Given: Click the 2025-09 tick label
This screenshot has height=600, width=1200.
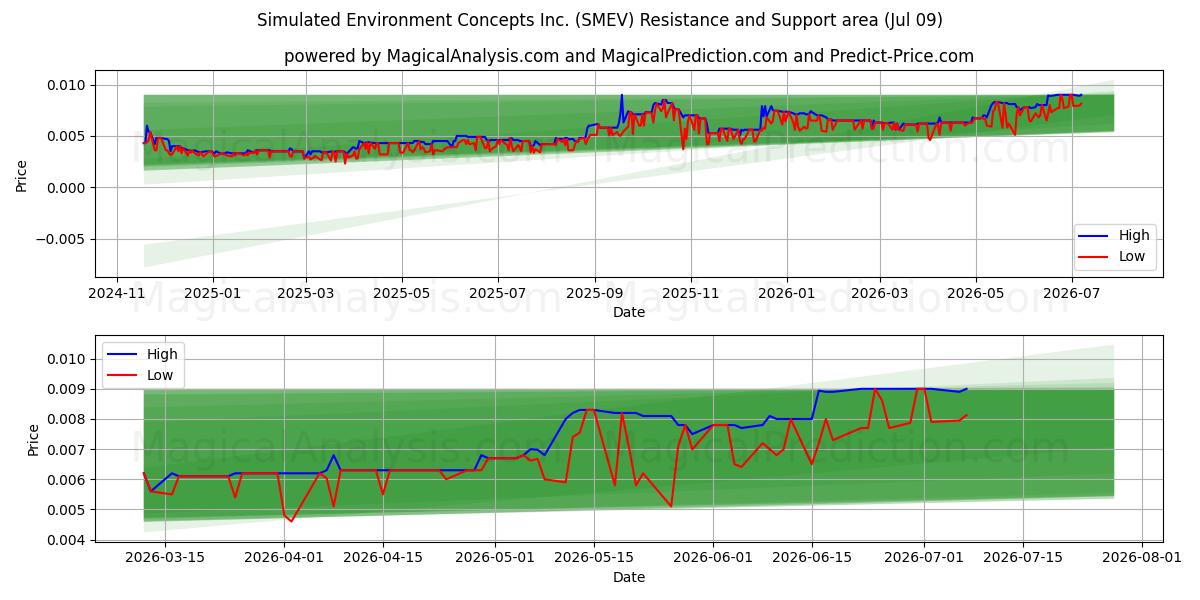Looking at the screenshot, I should (x=594, y=292).
